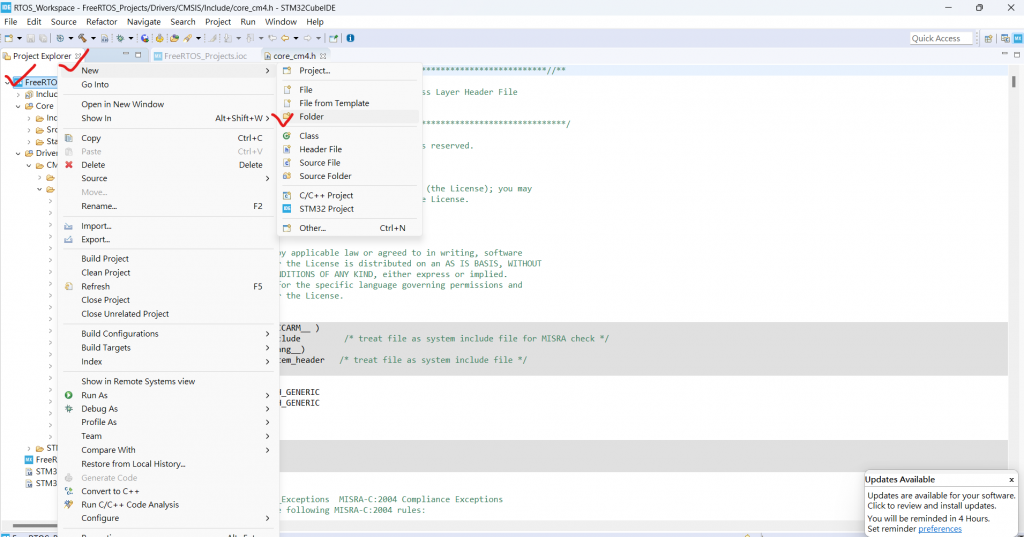Viewport: 1024px width, 537px height.
Task: Click the Debug As bug icon
Action: pos(69,409)
